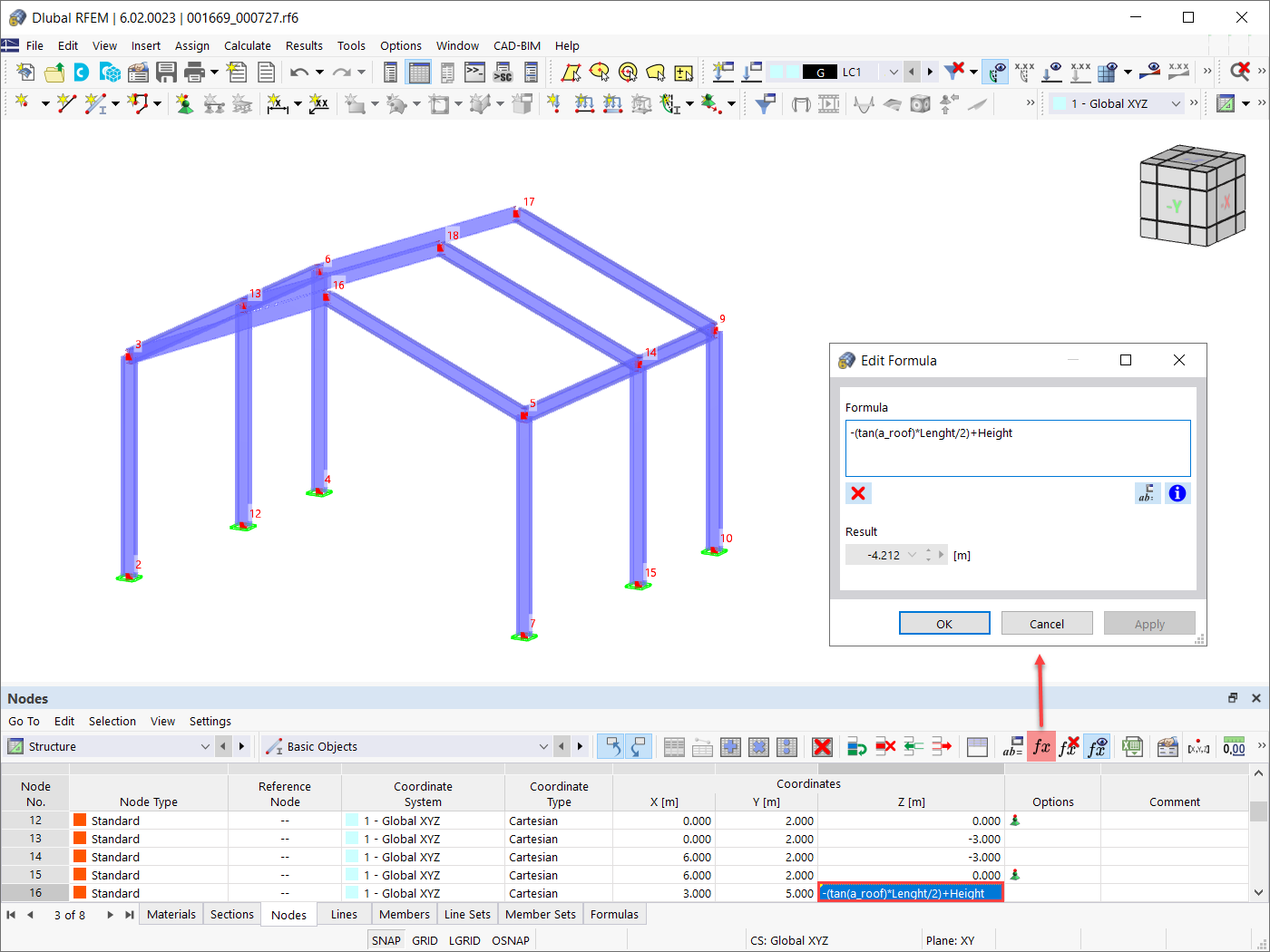Viewport: 1270px width, 952px height.
Task: Open the LC1 load case dropdown
Action: pyautogui.click(x=894, y=72)
